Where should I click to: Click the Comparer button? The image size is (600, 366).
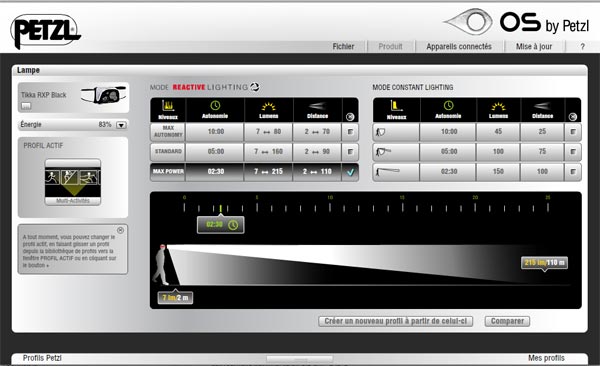[x=507, y=321]
